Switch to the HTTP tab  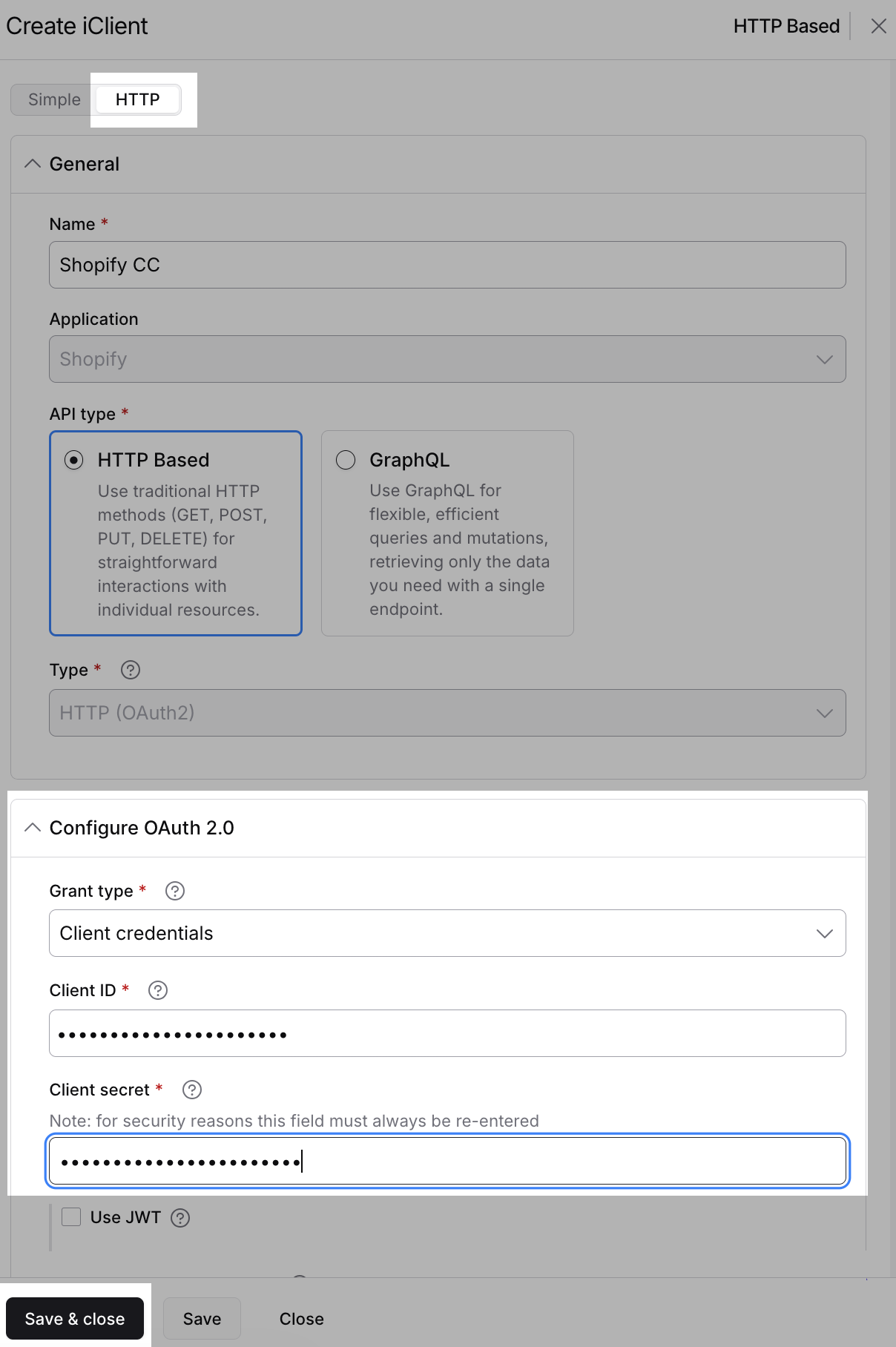[138, 99]
